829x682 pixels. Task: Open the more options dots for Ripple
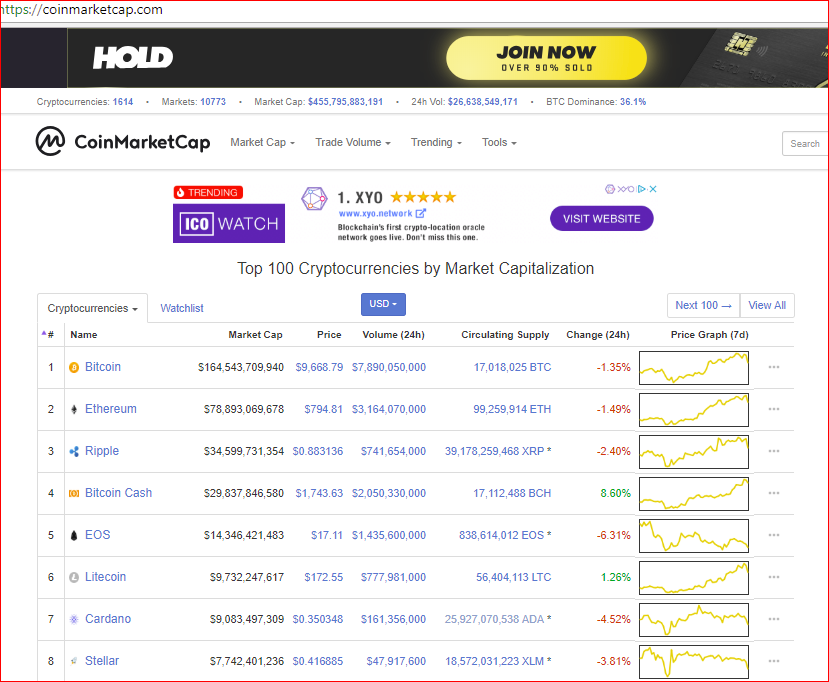[x=774, y=451]
